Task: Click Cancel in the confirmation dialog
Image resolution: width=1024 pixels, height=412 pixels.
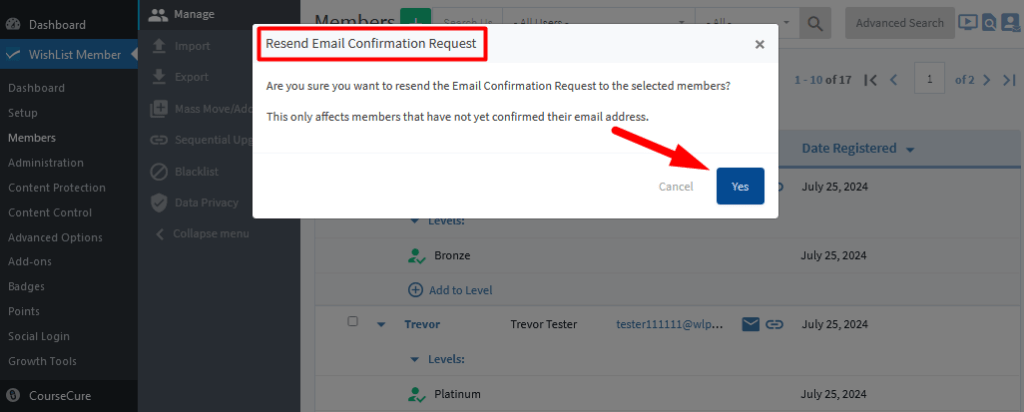Action: tap(676, 186)
